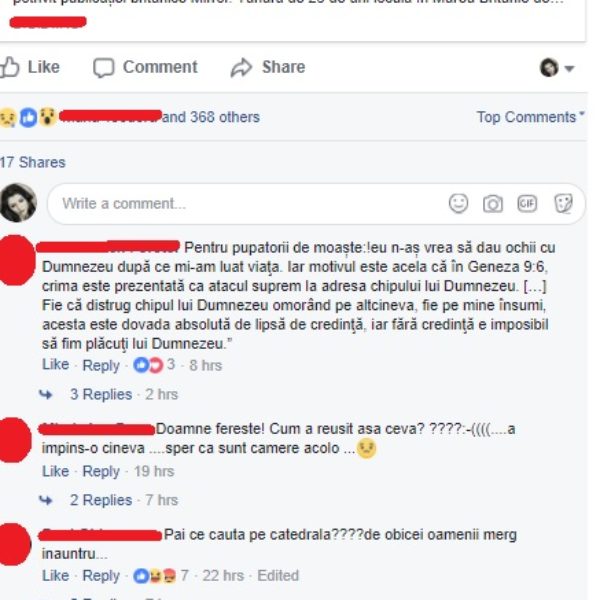Like the comment posted 19 hrs ago
The width and height of the screenshot is (600, 600).
55,471
